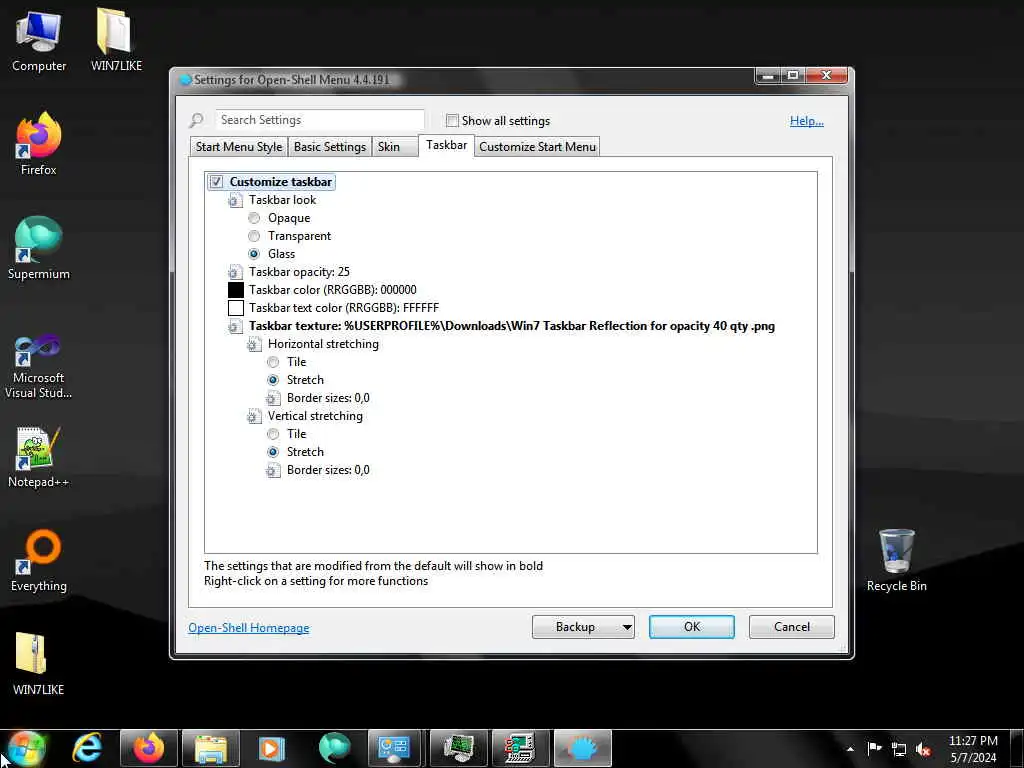Click the Horizontal stretching setting icon

point(253,344)
